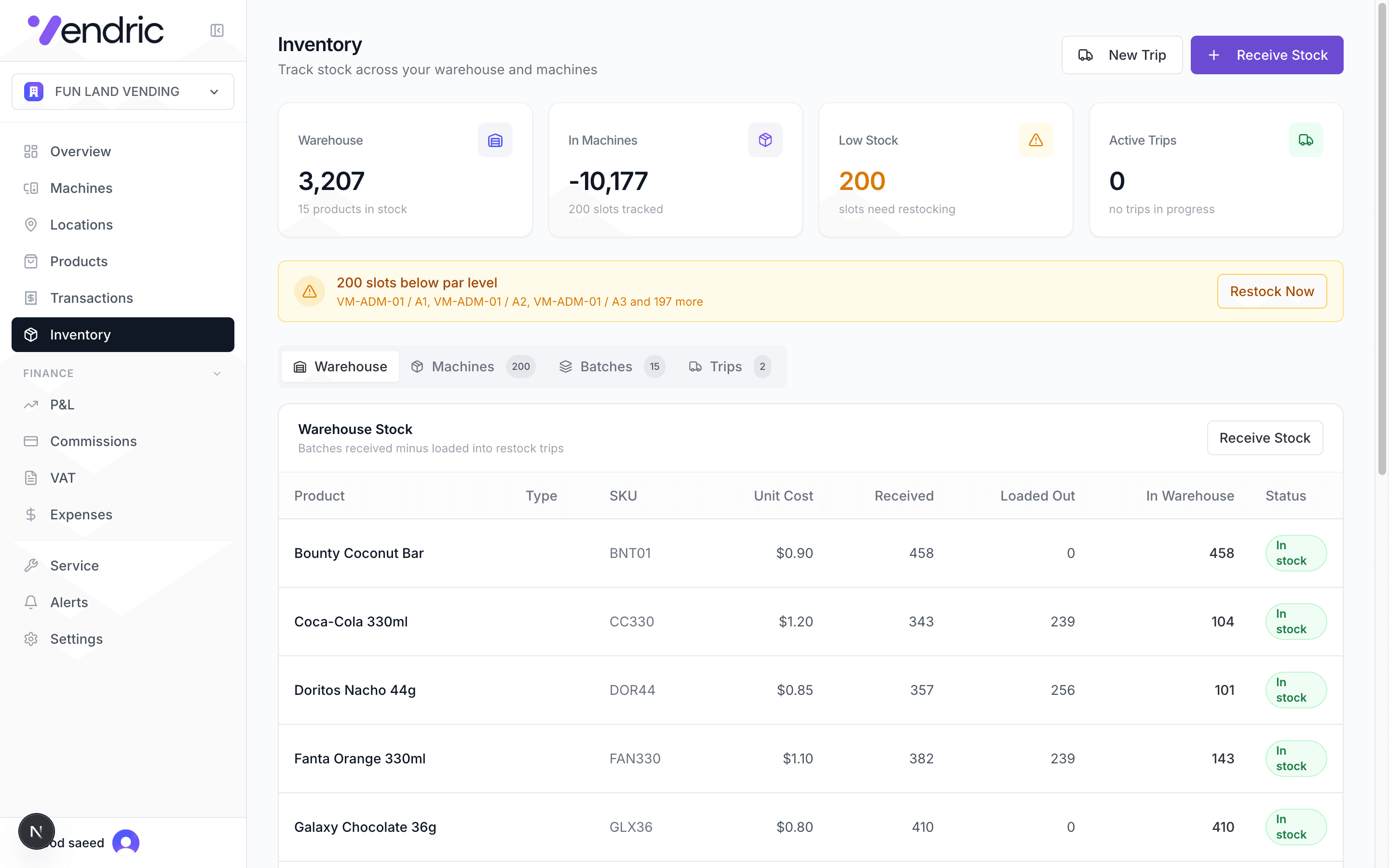Collapse the FINANCE section chevron
Screen dimensions: 1389x868
click(217, 374)
